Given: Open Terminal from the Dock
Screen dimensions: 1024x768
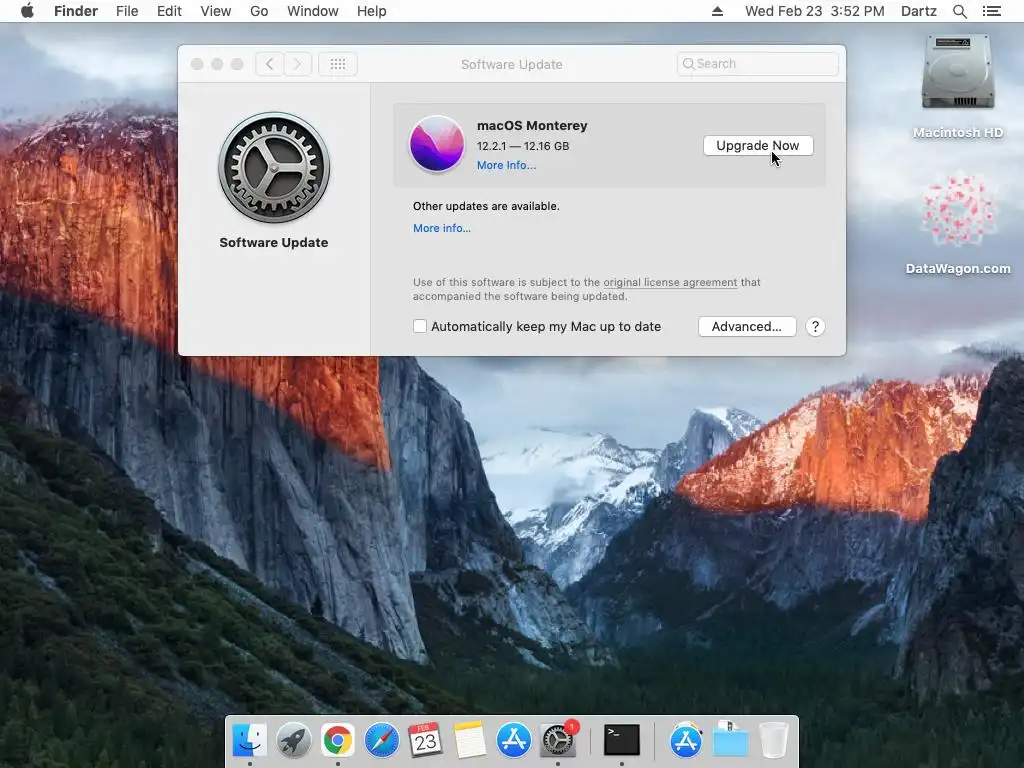Looking at the screenshot, I should (622, 740).
